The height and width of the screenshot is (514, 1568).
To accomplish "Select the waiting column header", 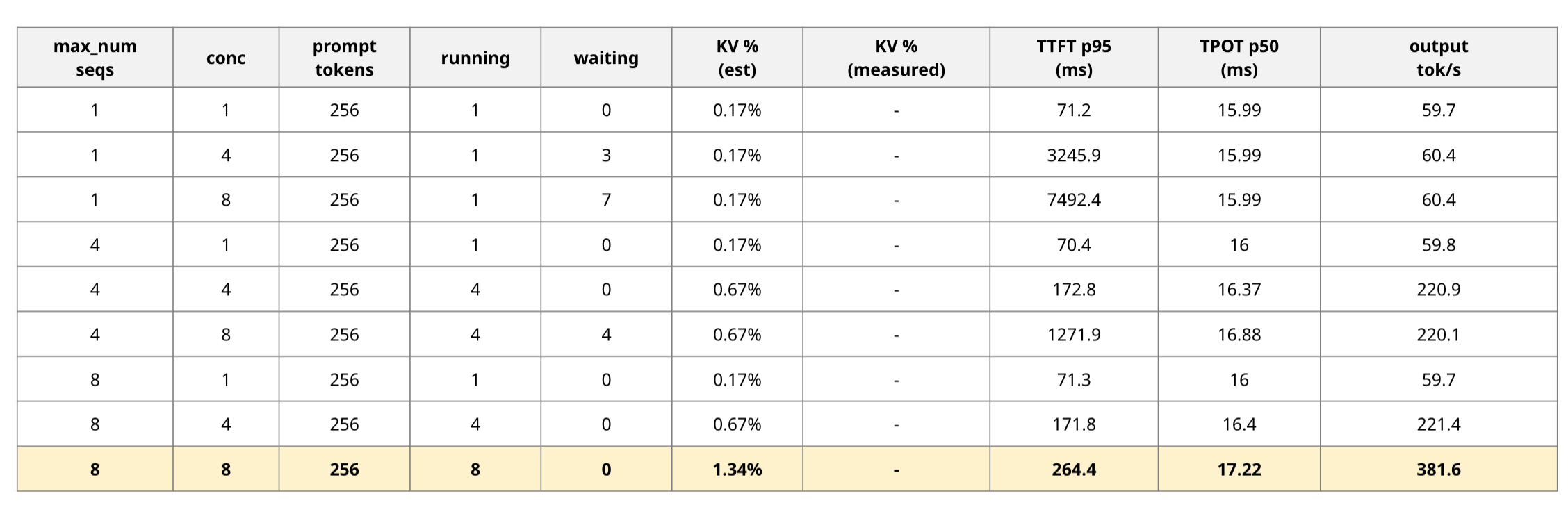I will click(x=606, y=58).
